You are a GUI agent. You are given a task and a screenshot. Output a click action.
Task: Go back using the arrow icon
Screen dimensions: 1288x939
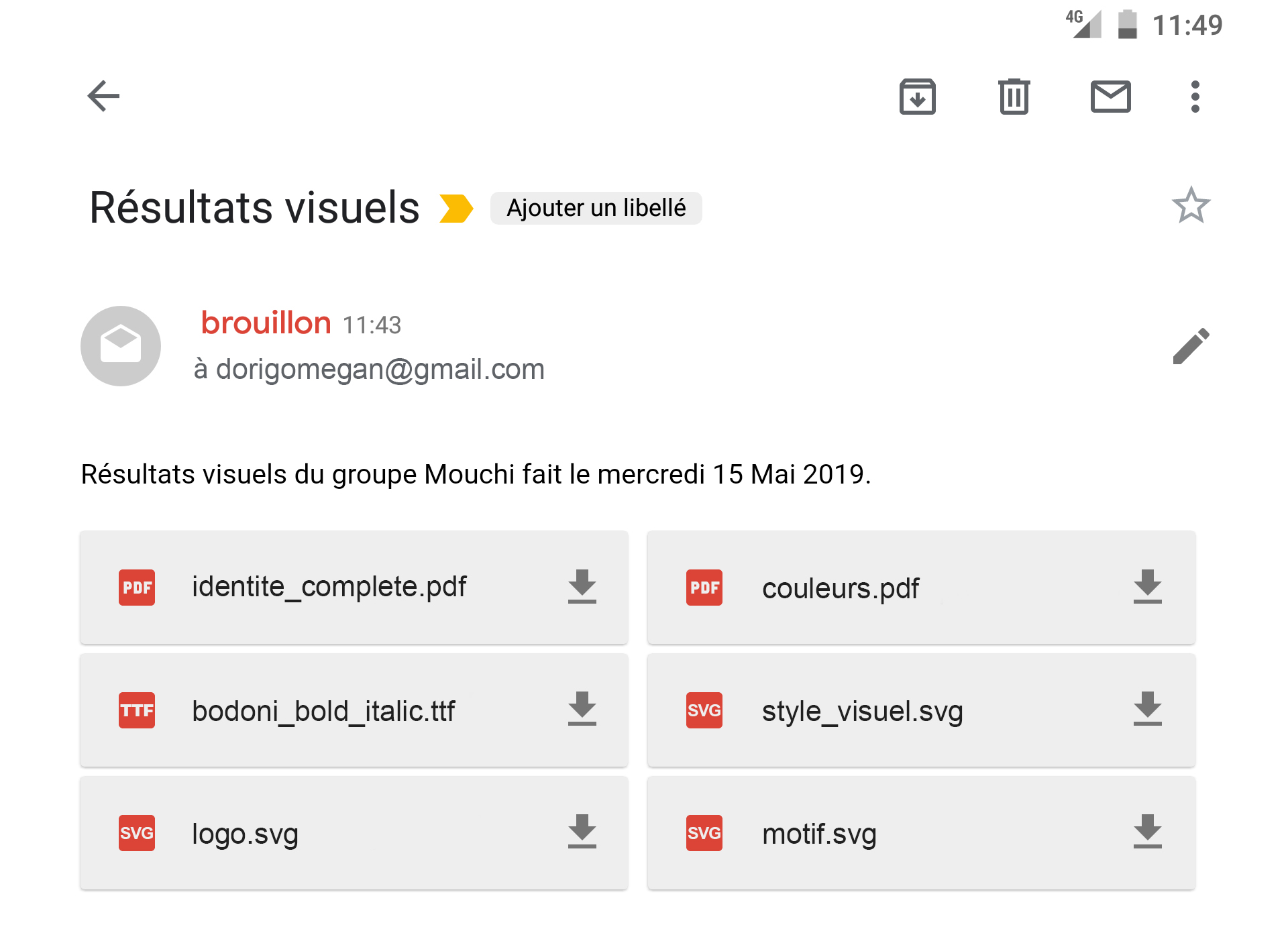click(x=103, y=96)
